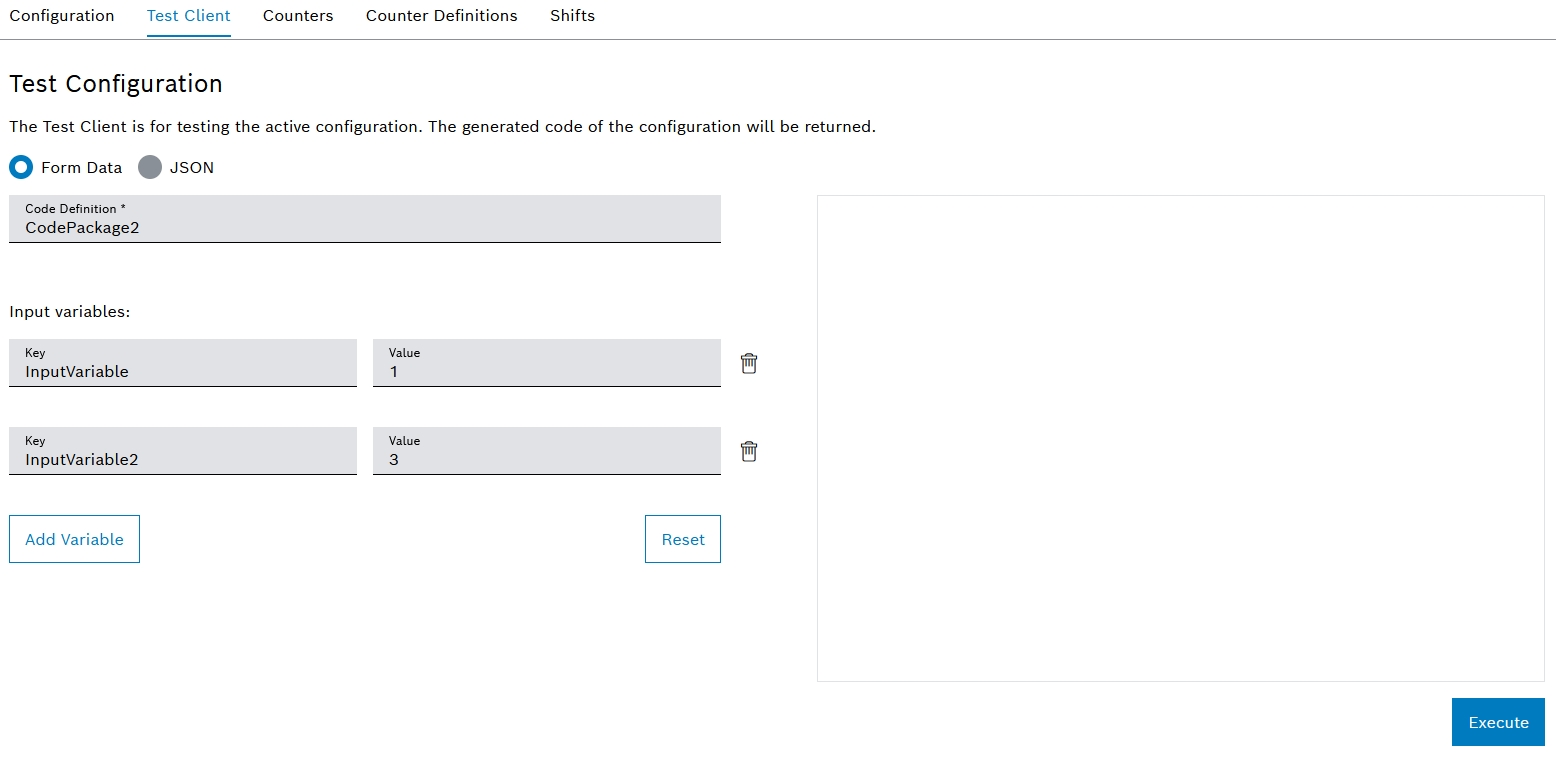Click the empty results output panel

pos(1180,438)
